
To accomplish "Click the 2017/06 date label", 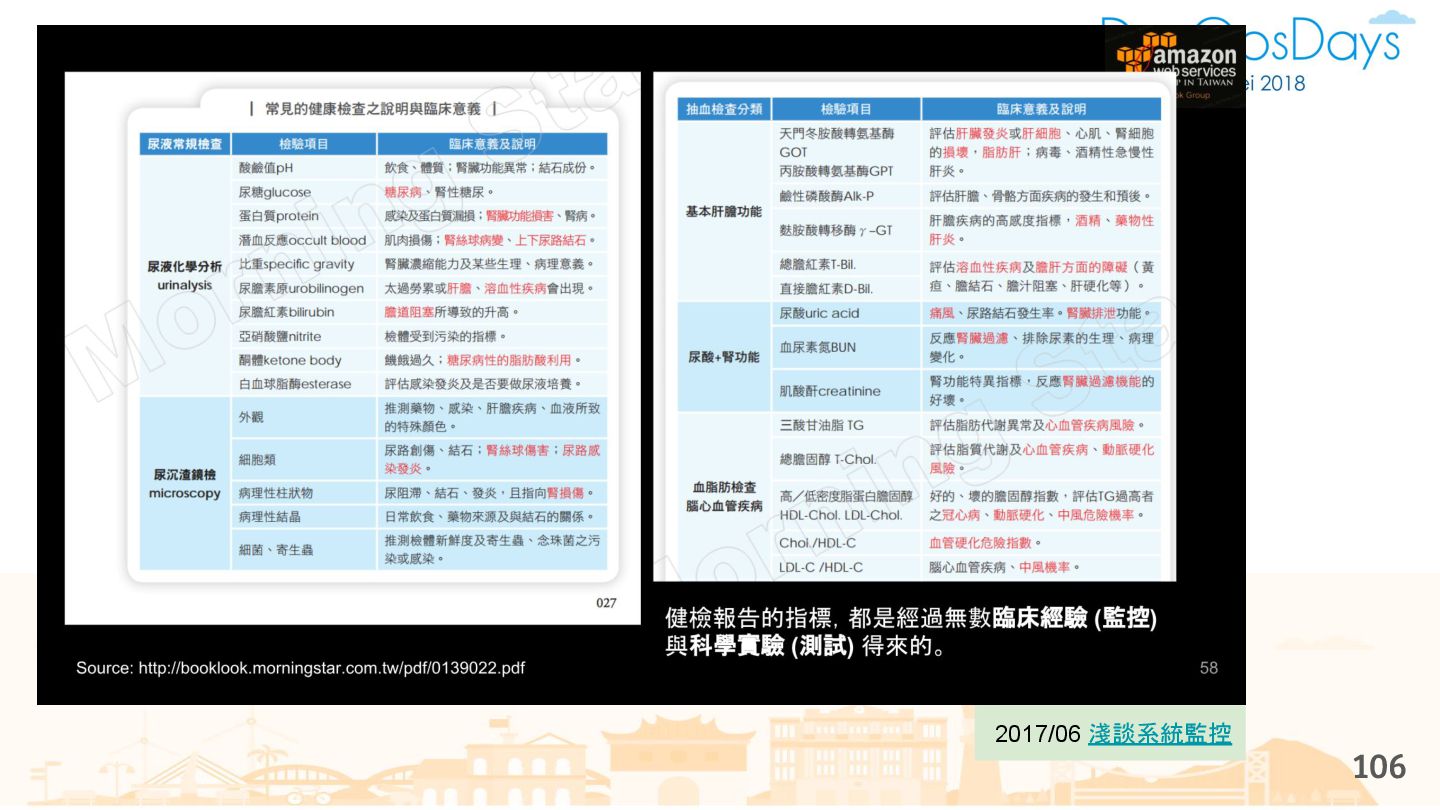I will pyautogui.click(x=1037, y=734).
